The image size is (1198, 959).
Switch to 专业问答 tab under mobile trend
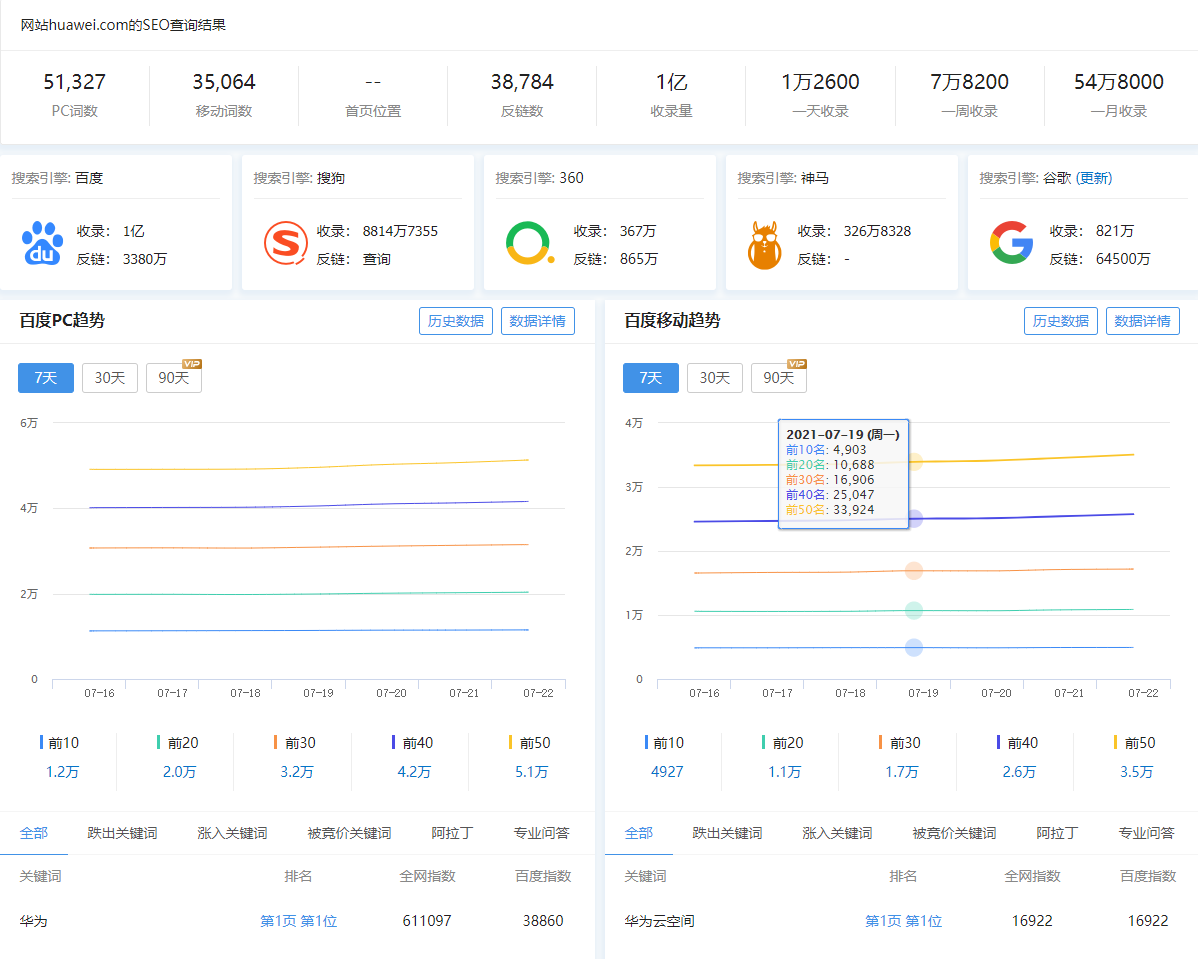[1147, 833]
